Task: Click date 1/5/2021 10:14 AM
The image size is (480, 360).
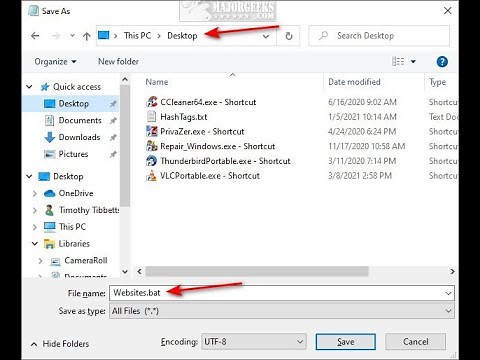Action: (x=362, y=117)
